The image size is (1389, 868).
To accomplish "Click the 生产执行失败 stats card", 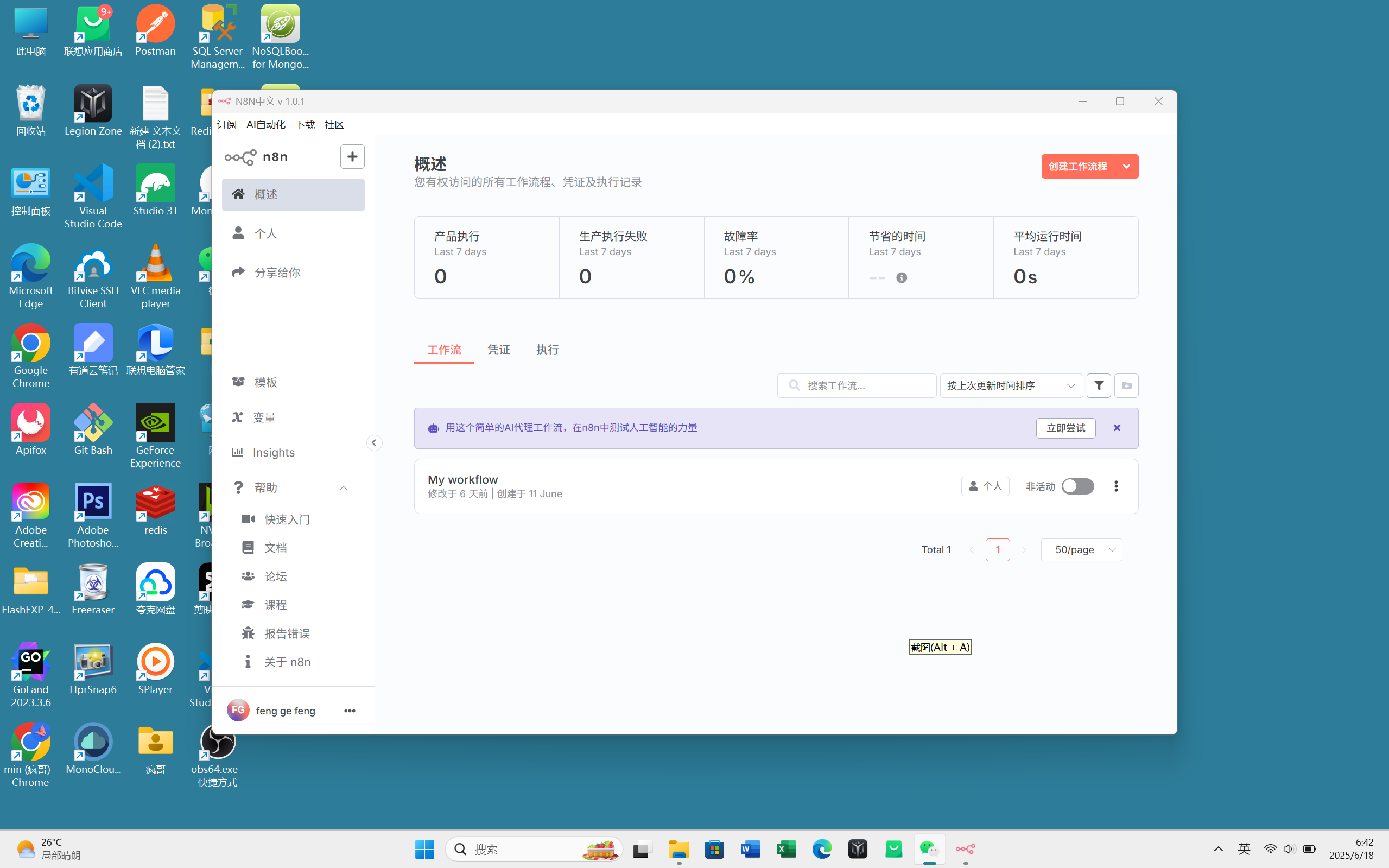I will tap(631, 257).
